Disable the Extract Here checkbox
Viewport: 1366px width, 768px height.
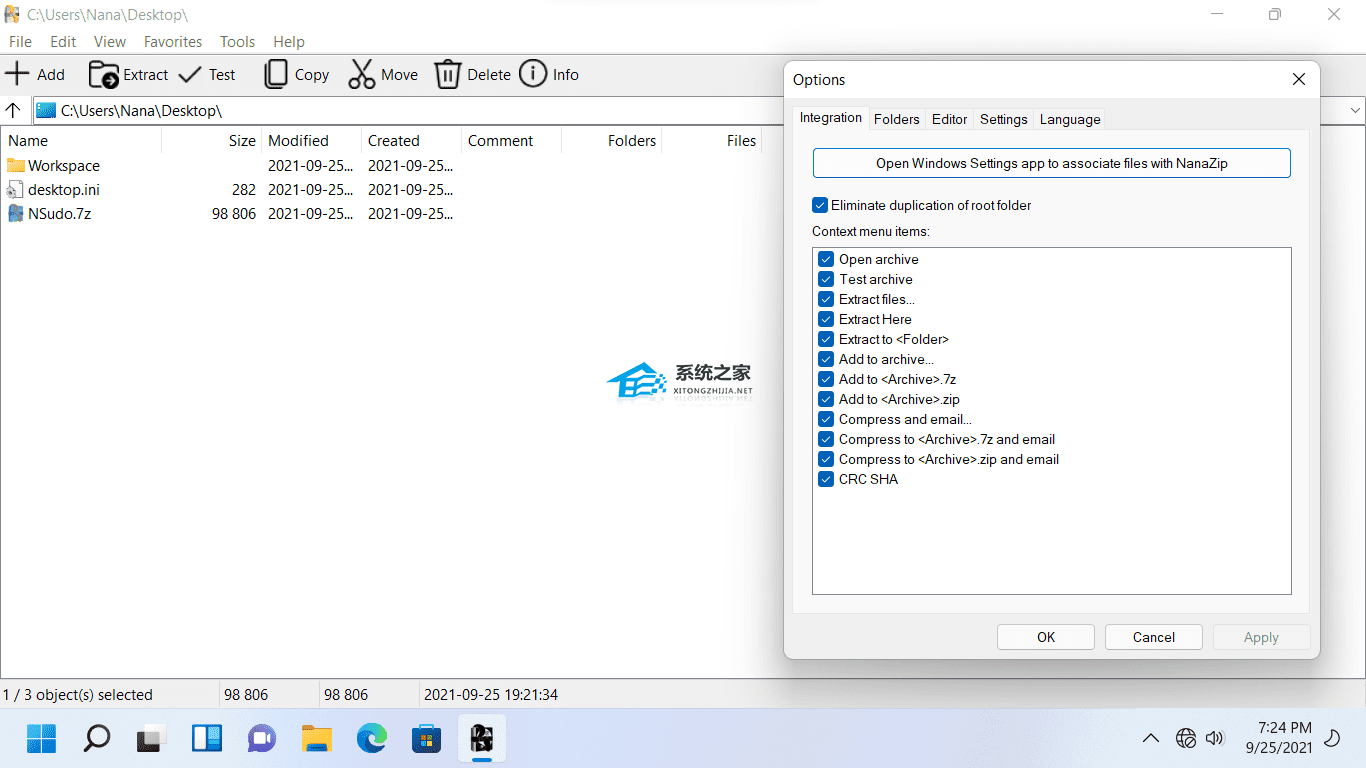click(826, 319)
